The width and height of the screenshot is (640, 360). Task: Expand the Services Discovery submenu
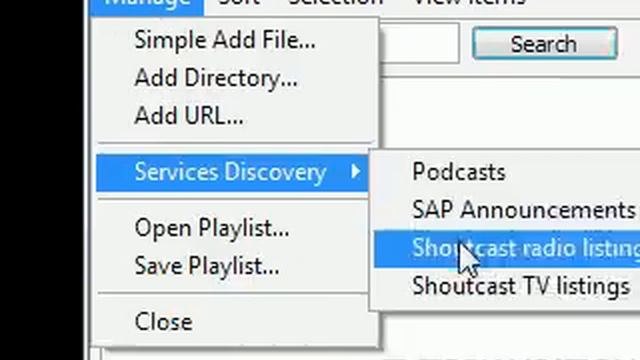point(232,172)
